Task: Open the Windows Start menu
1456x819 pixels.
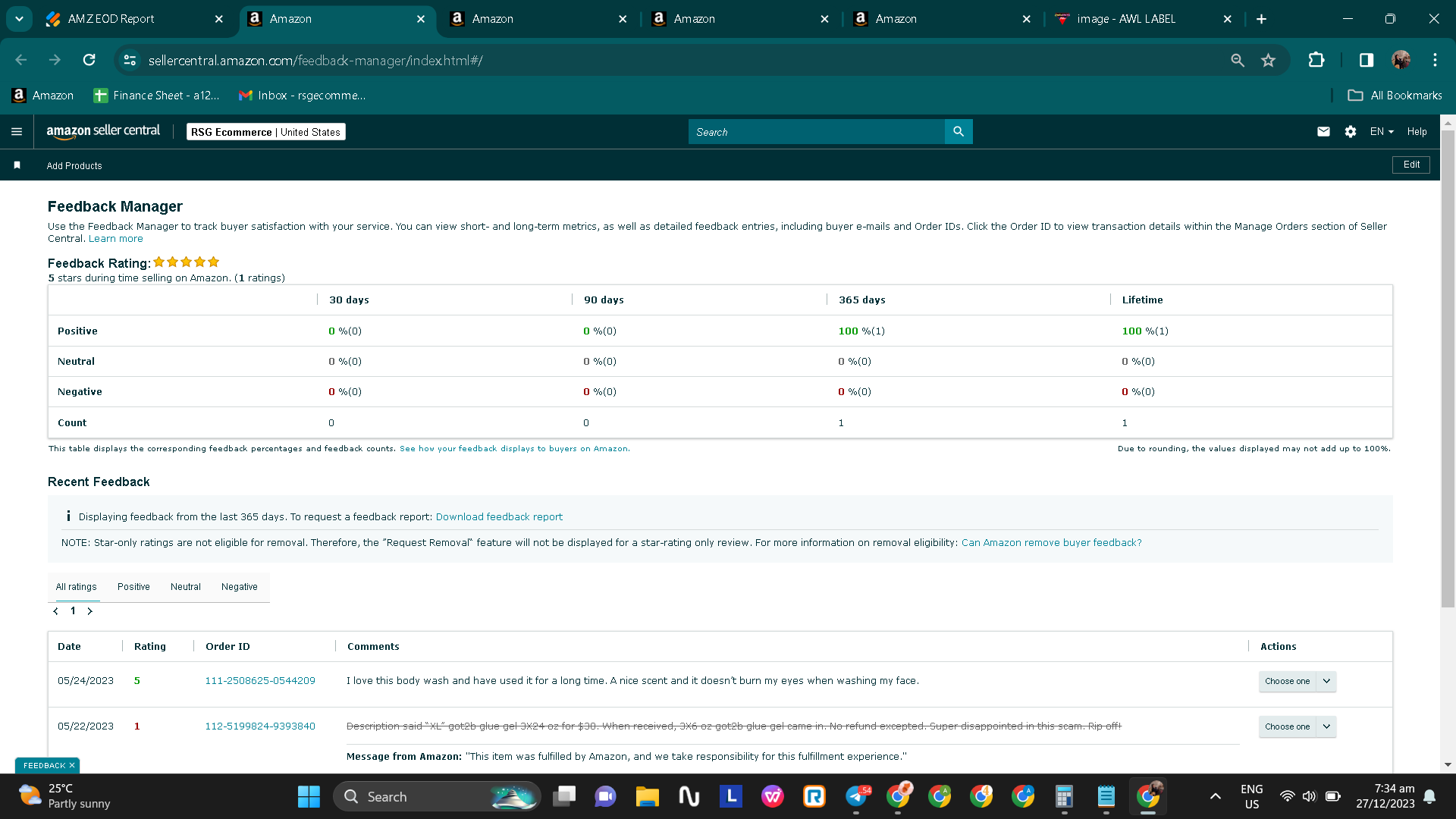Action: pos(309,796)
